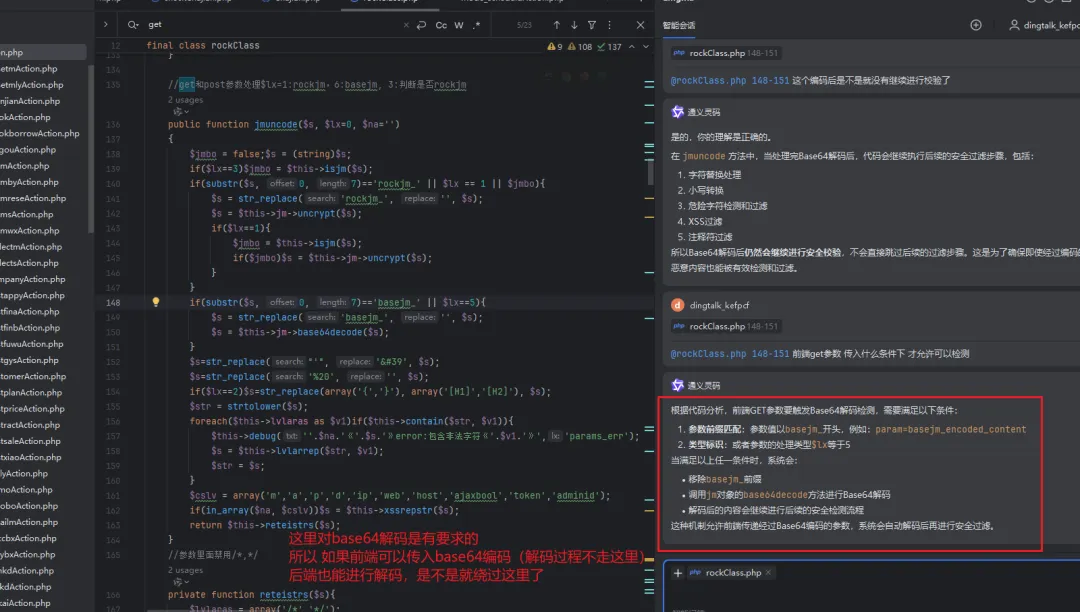Viewport: 1080px width, 612px height.
Task: Open find bar more options menu
Action: 610,25
